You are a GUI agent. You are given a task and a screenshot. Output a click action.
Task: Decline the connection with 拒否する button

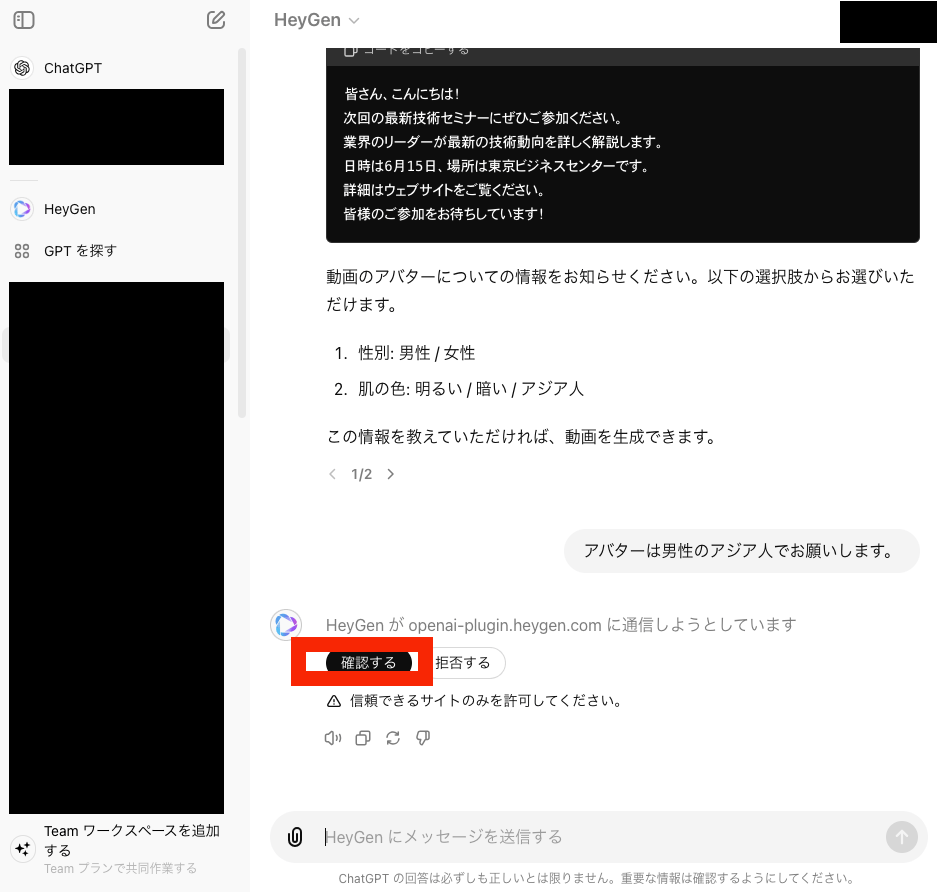[x=464, y=663]
